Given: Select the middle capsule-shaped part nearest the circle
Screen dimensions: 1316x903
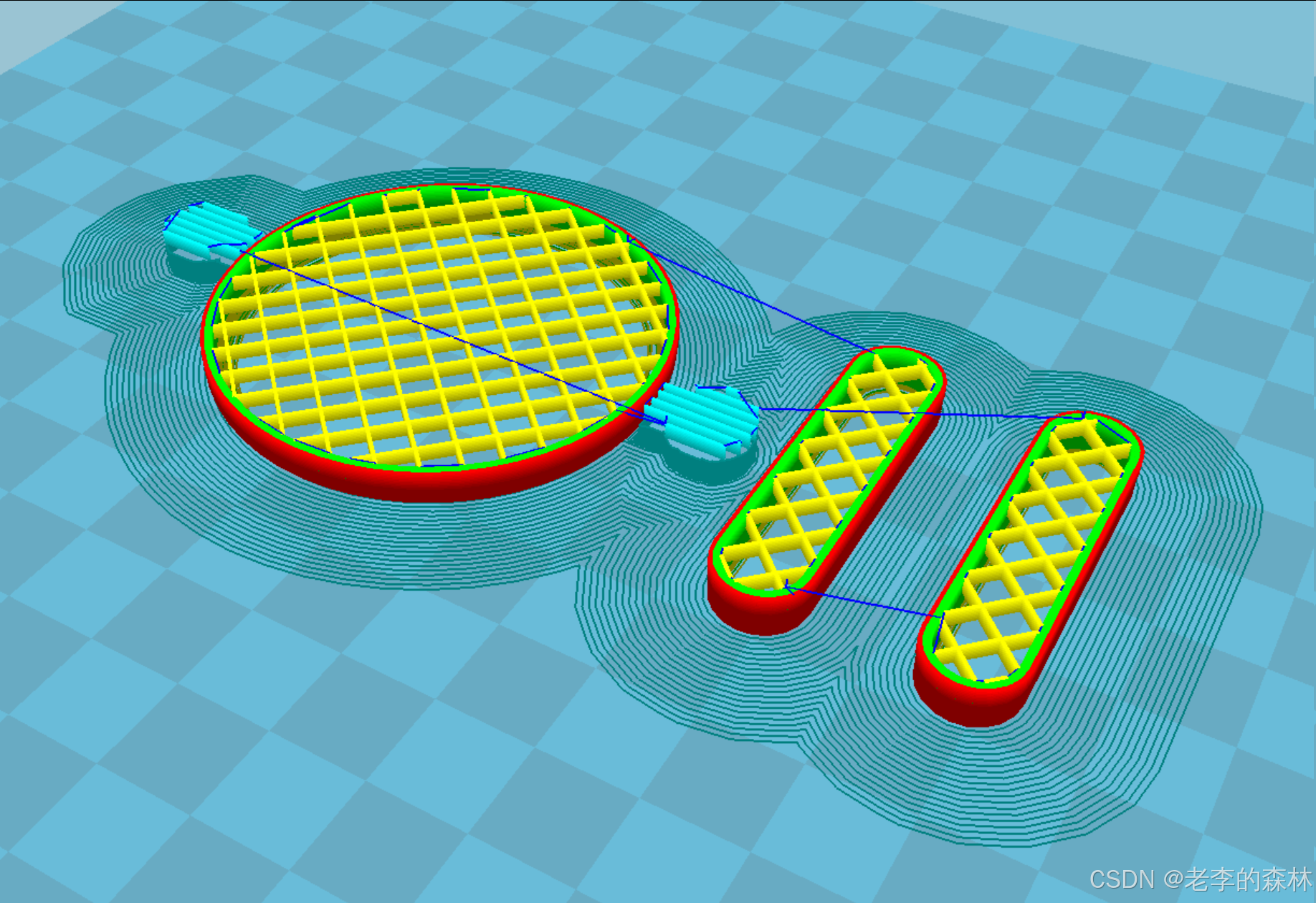Looking at the screenshot, I should point(826,489).
